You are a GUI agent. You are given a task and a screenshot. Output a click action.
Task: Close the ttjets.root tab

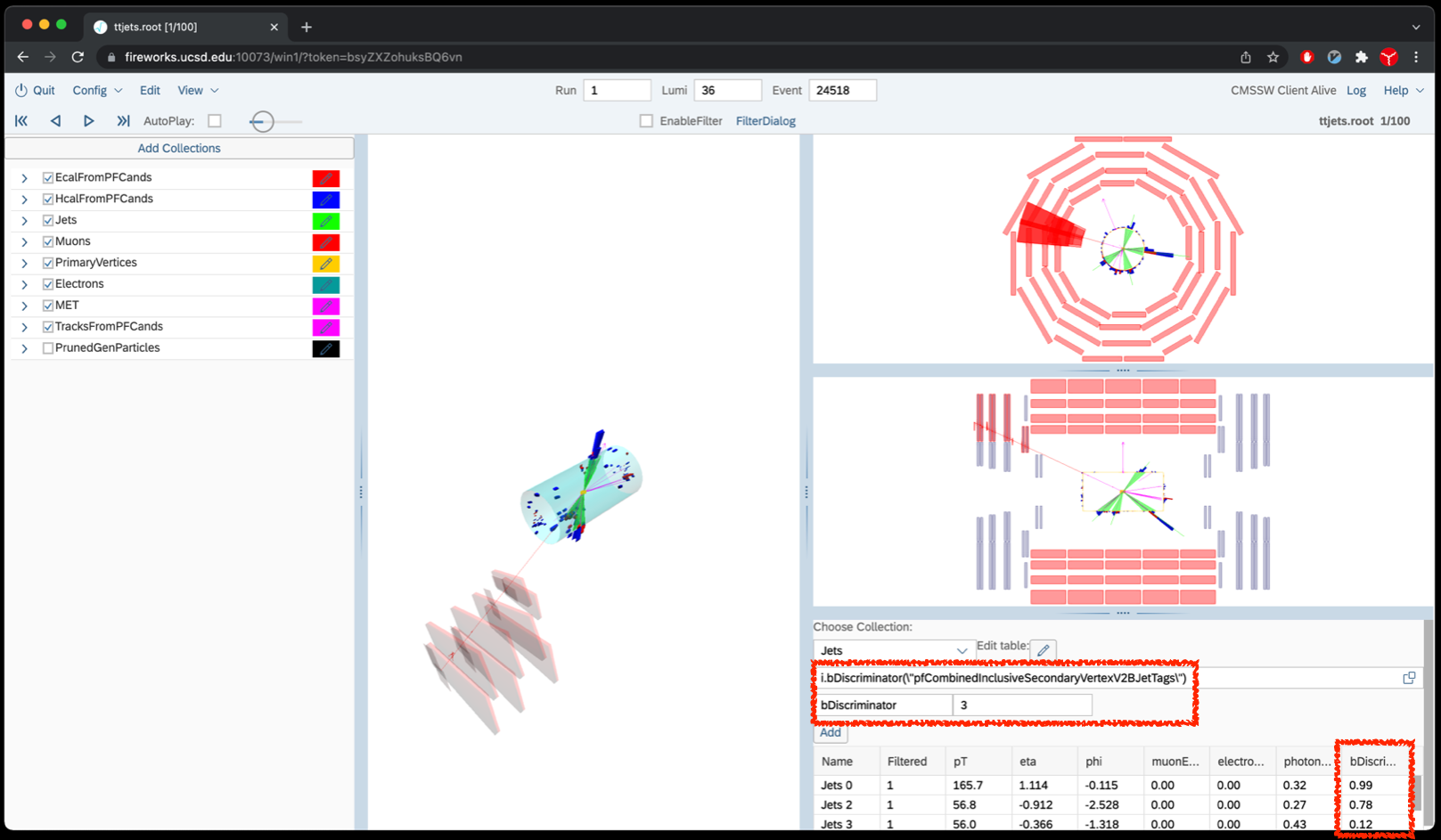[274, 27]
